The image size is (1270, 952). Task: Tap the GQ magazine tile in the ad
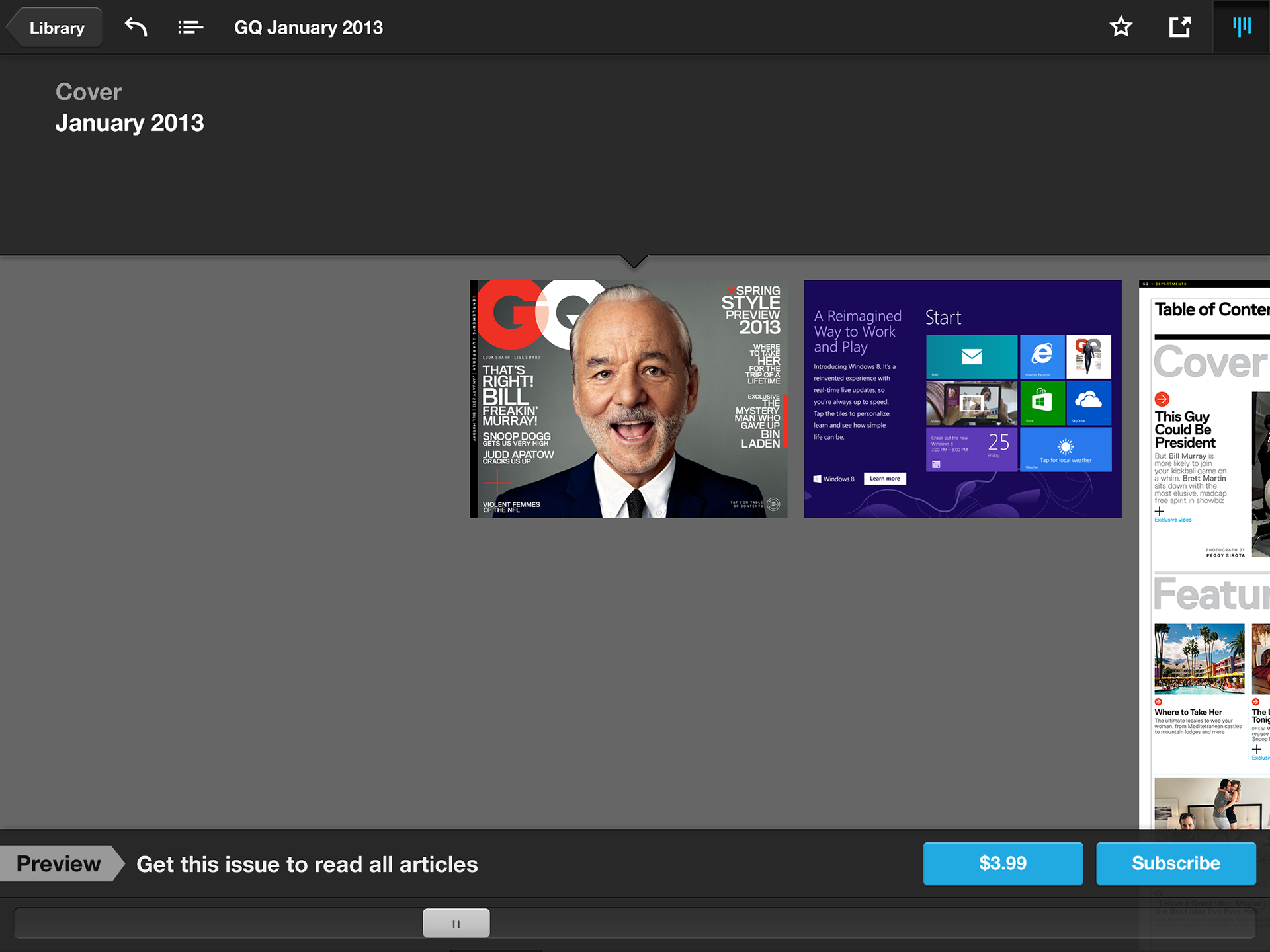tap(1089, 356)
